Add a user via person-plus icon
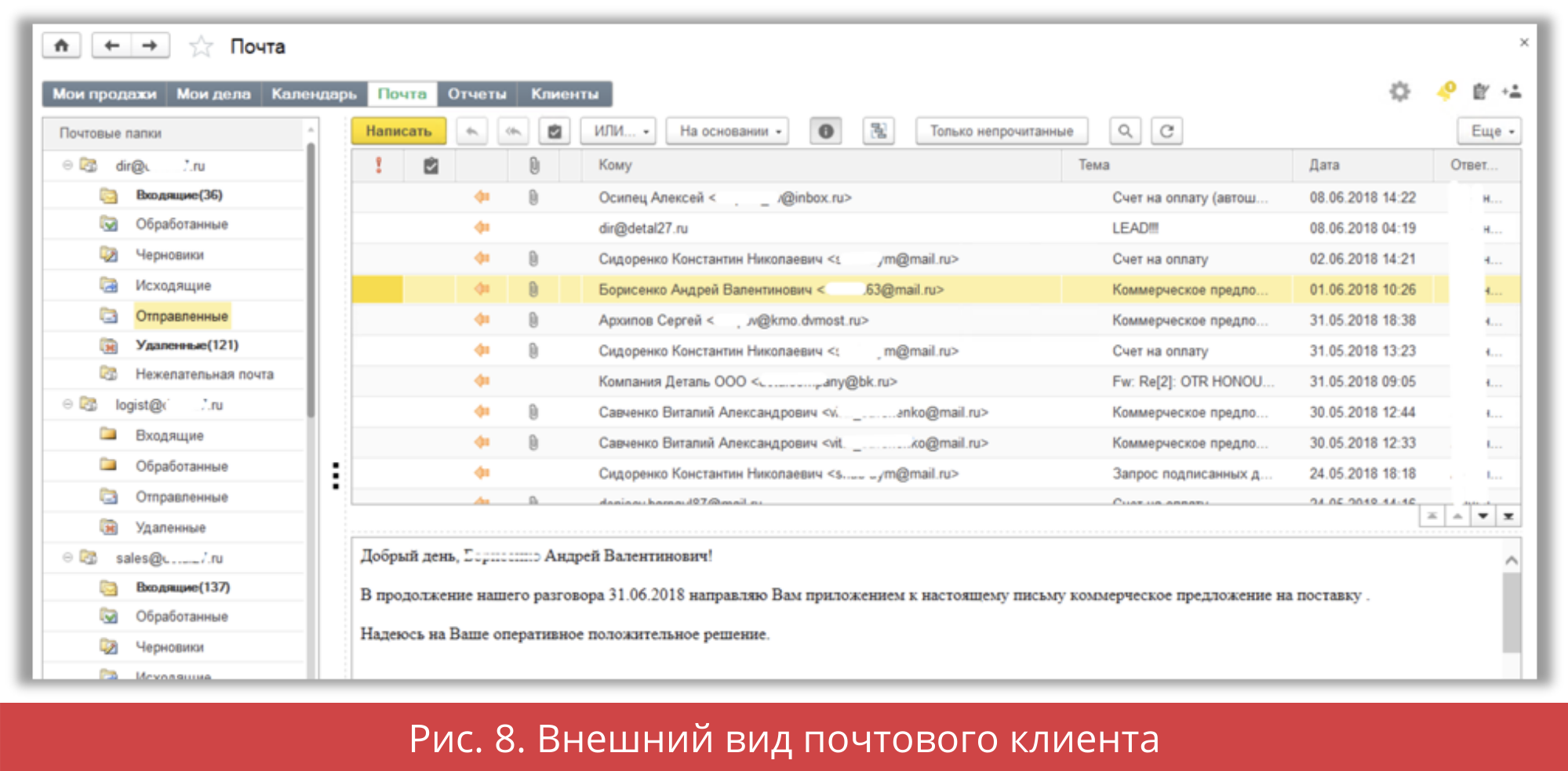 [1512, 92]
